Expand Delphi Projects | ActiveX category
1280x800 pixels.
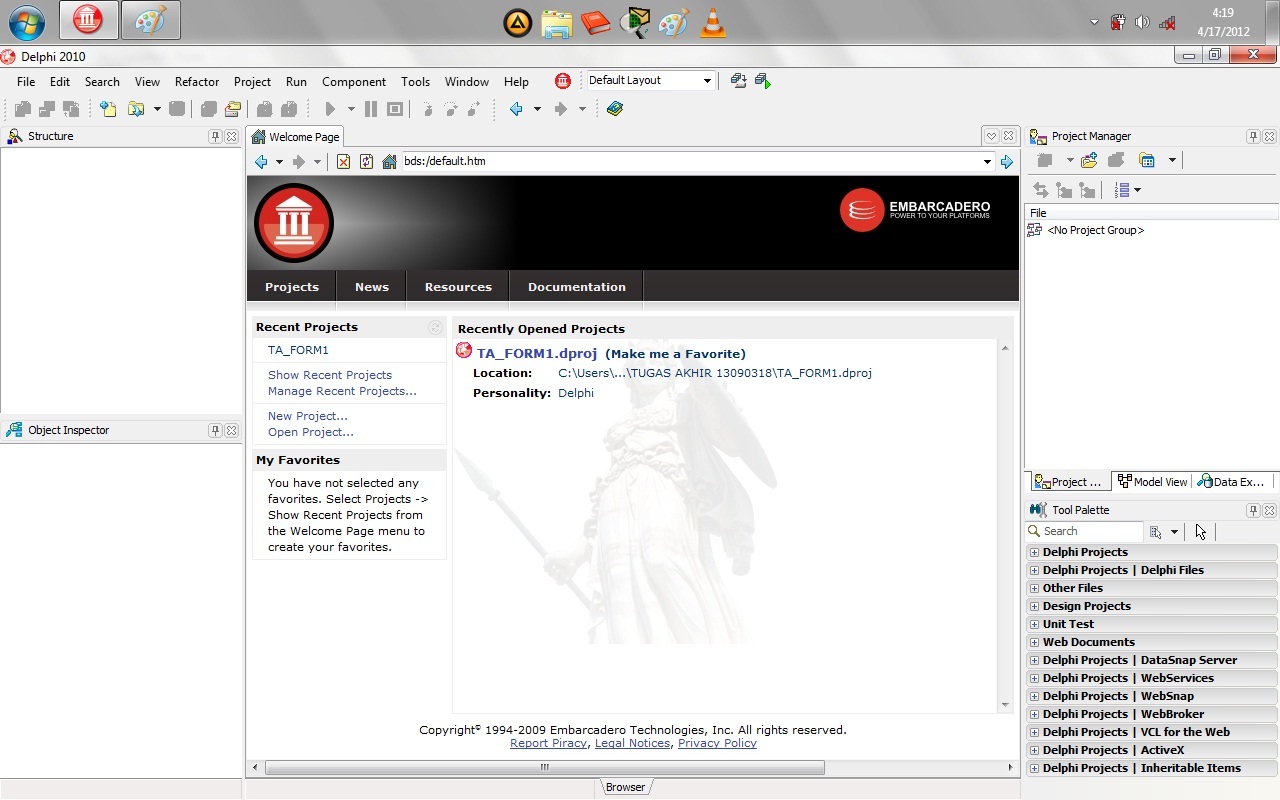pos(1035,750)
